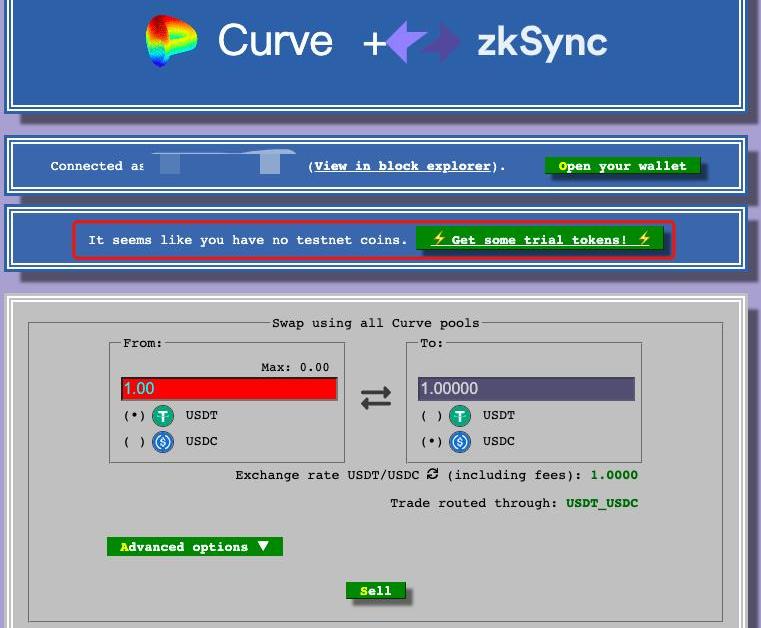This screenshot has height=628, width=761.
Task: Swap From and To currencies with arrows icon
Action: pyautogui.click(x=376, y=397)
